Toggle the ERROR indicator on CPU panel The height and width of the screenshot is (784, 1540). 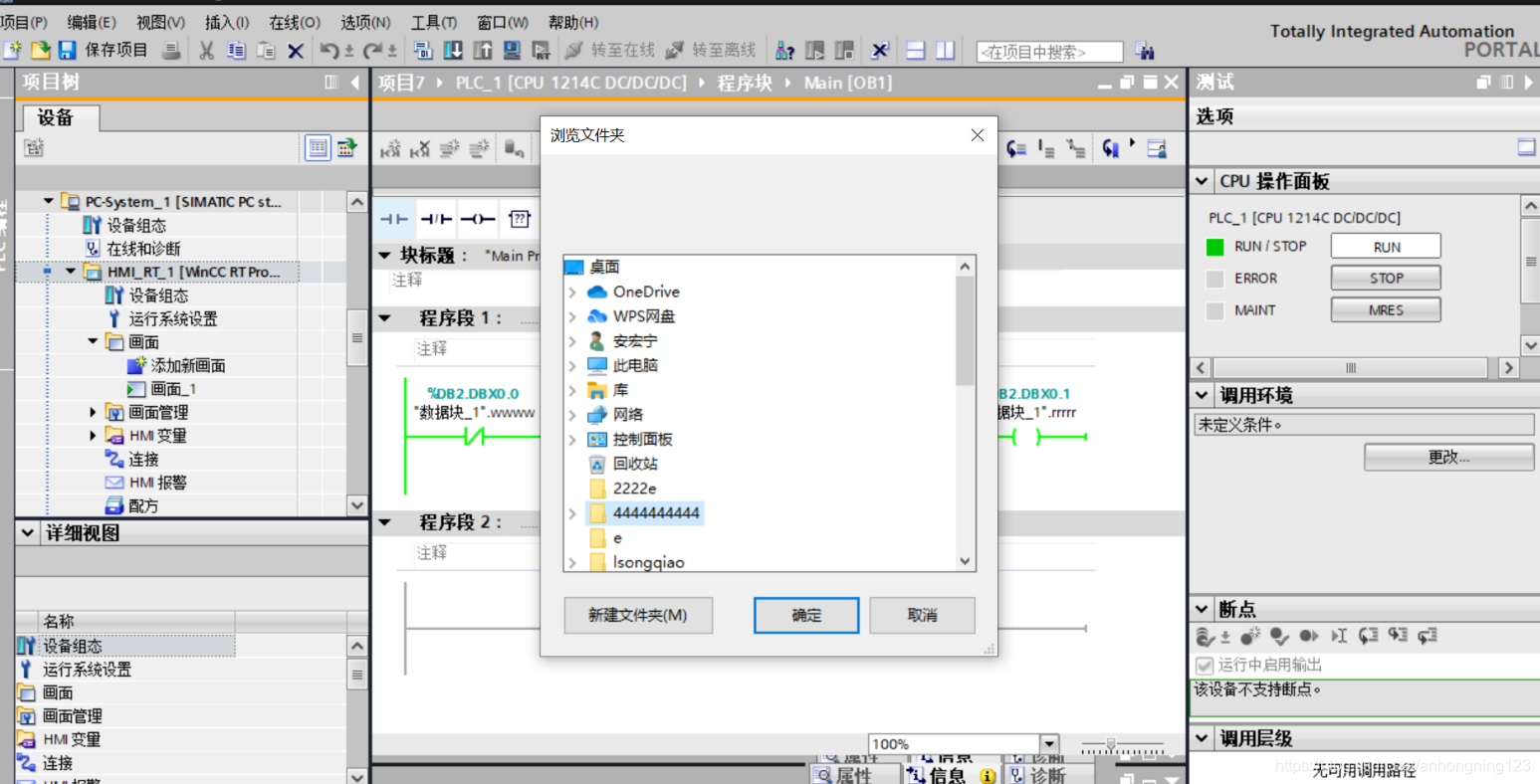pos(1215,278)
